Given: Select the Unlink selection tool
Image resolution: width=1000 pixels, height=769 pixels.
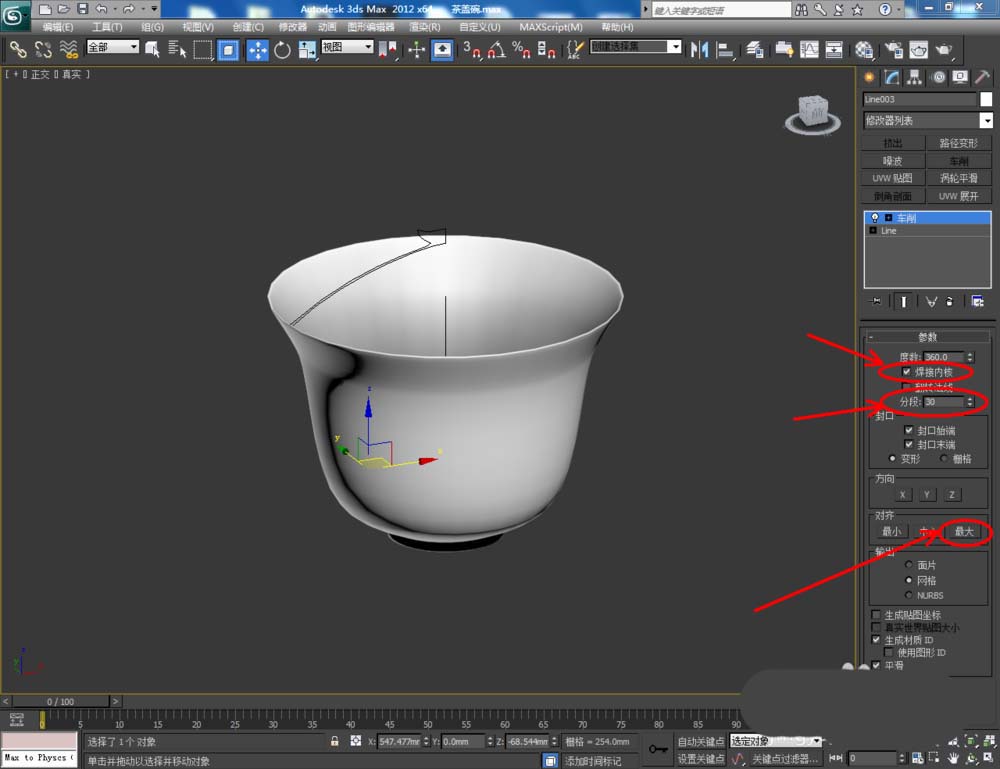Looking at the screenshot, I should (43, 49).
